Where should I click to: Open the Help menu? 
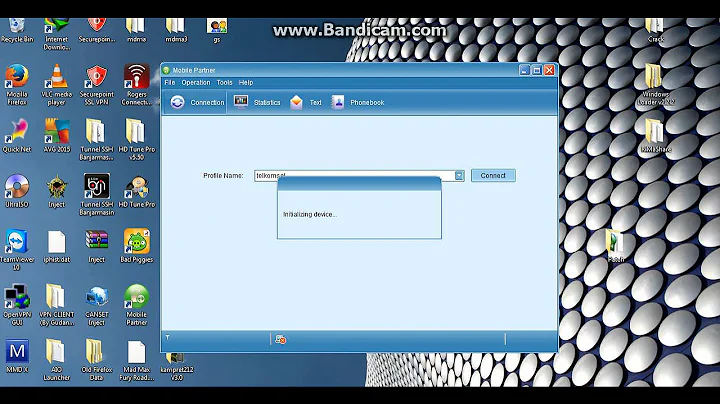click(x=246, y=83)
